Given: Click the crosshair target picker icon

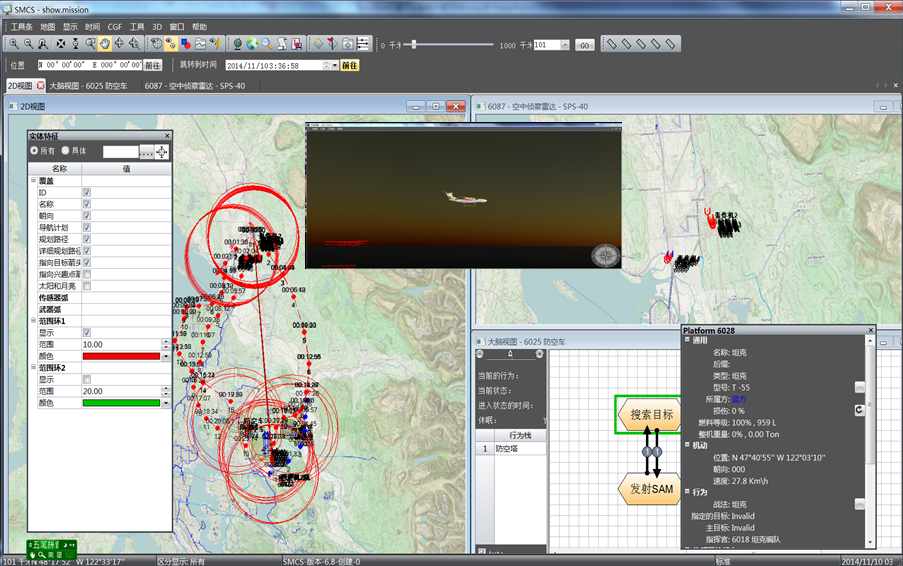Looking at the screenshot, I should [162, 151].
